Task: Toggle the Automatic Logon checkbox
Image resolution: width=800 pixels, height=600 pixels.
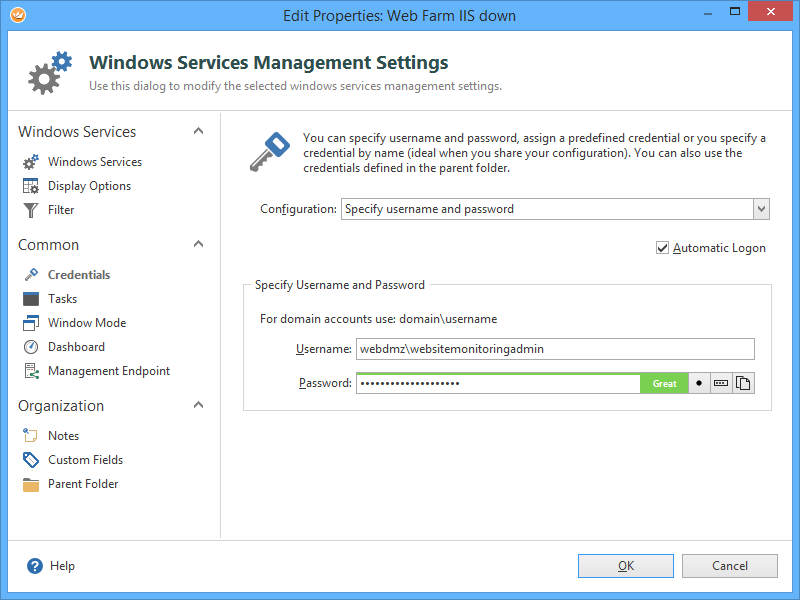Action: point(662,248)
